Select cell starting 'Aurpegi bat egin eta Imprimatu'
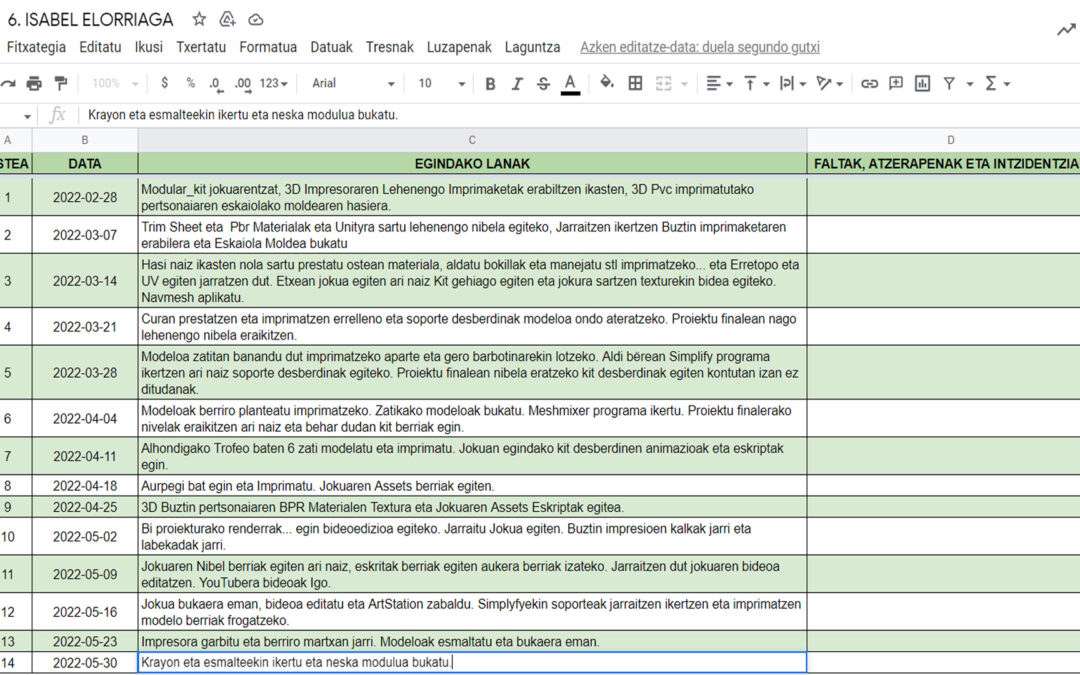 472,486
